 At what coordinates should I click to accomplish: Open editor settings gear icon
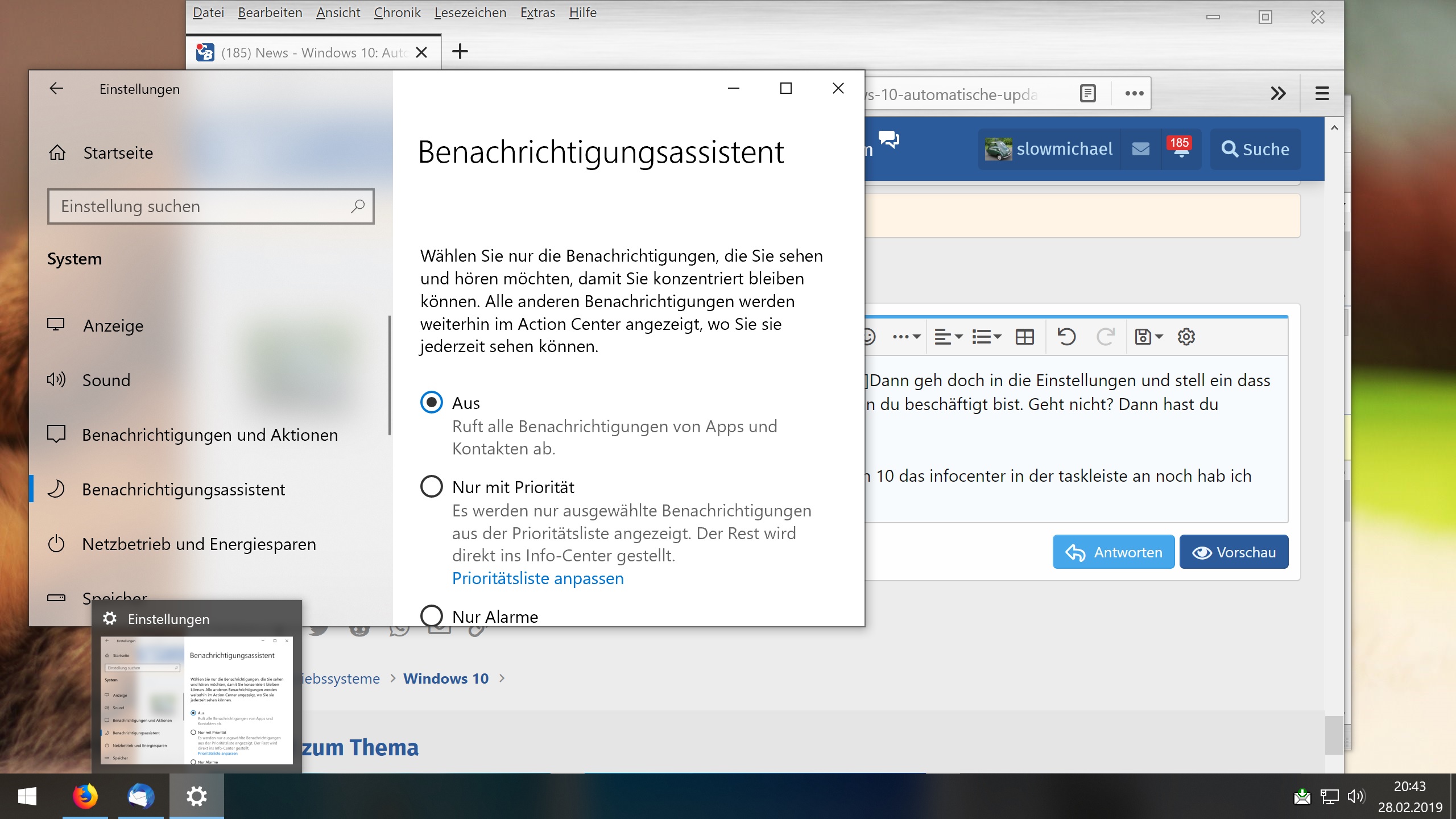[1186, 337]
